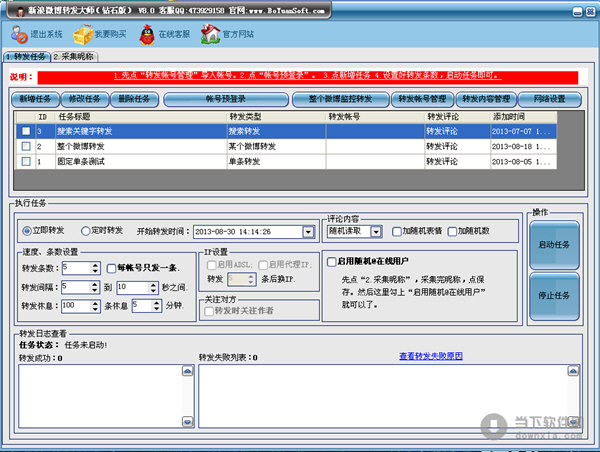
Task: Check the box for task 整个微博转发
Action: (x=26, y=146)
